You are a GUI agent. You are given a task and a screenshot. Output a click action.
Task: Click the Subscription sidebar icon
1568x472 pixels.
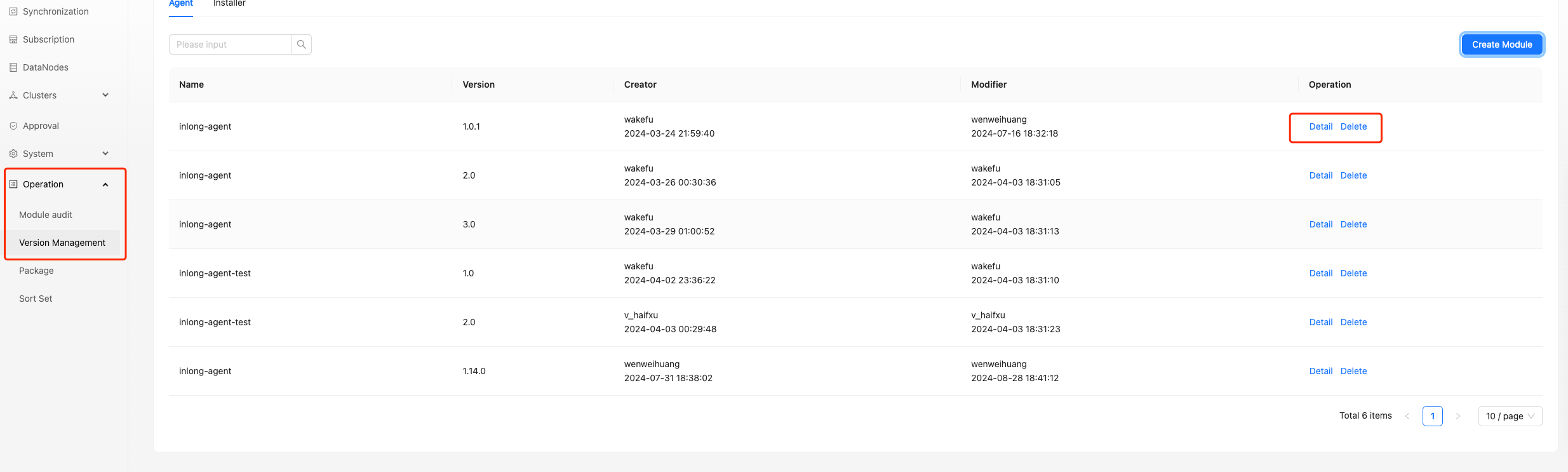13,39
